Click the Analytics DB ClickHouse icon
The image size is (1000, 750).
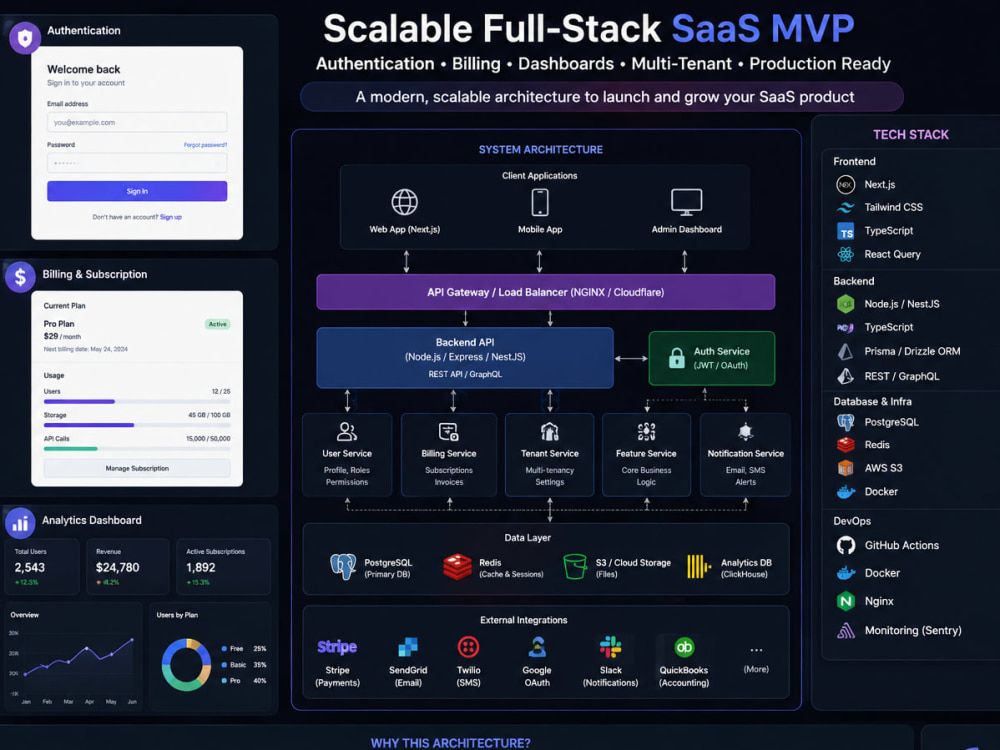tap(699, 566)
